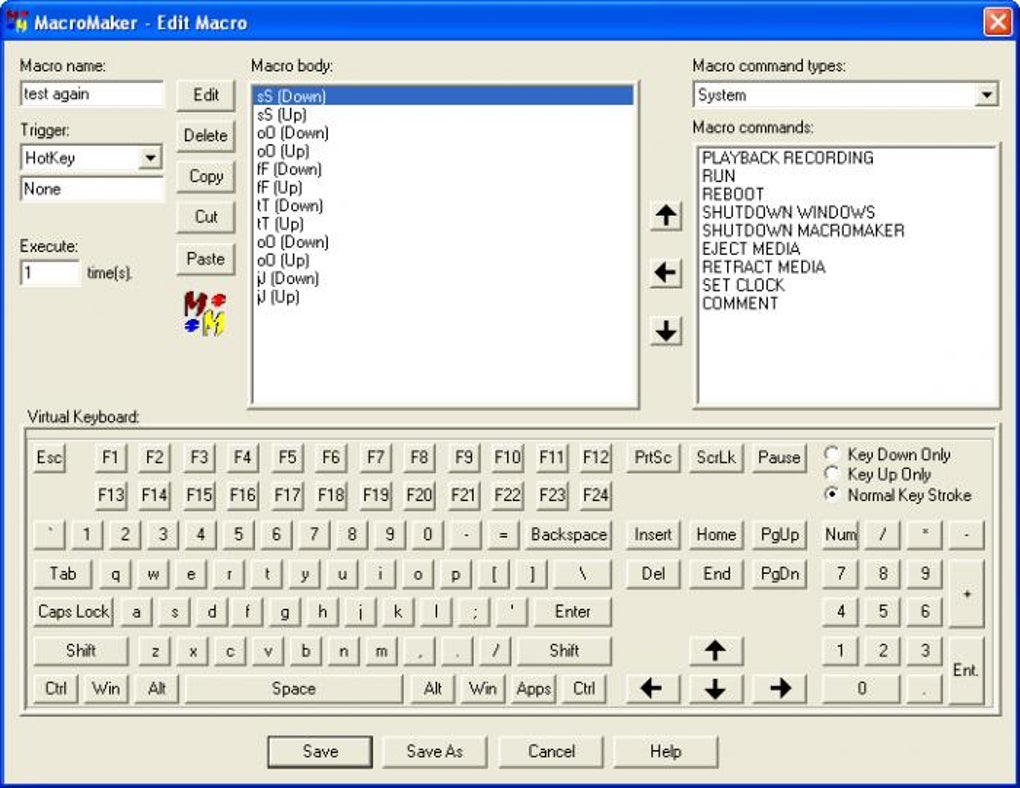1020x788 pixels.
Task: Click the hotkey field showing None
Action: point(92,189)
